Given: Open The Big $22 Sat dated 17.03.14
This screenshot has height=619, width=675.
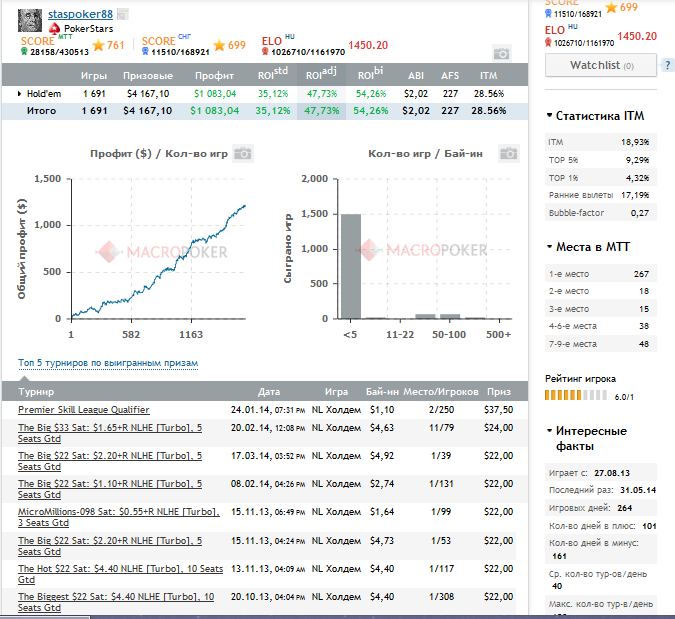Looking at the screenshot, I should click(x=110, y=461).
